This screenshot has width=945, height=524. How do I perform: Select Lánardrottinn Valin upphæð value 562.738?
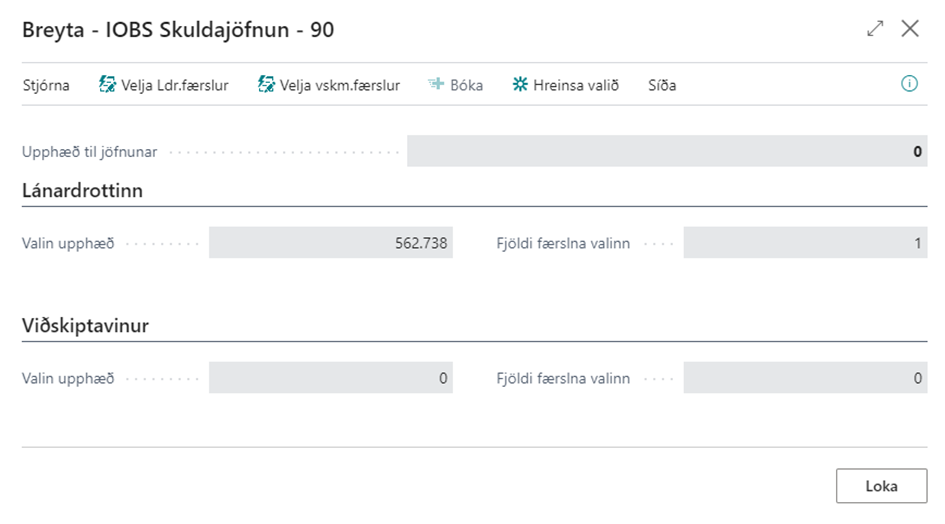[331, 243]
